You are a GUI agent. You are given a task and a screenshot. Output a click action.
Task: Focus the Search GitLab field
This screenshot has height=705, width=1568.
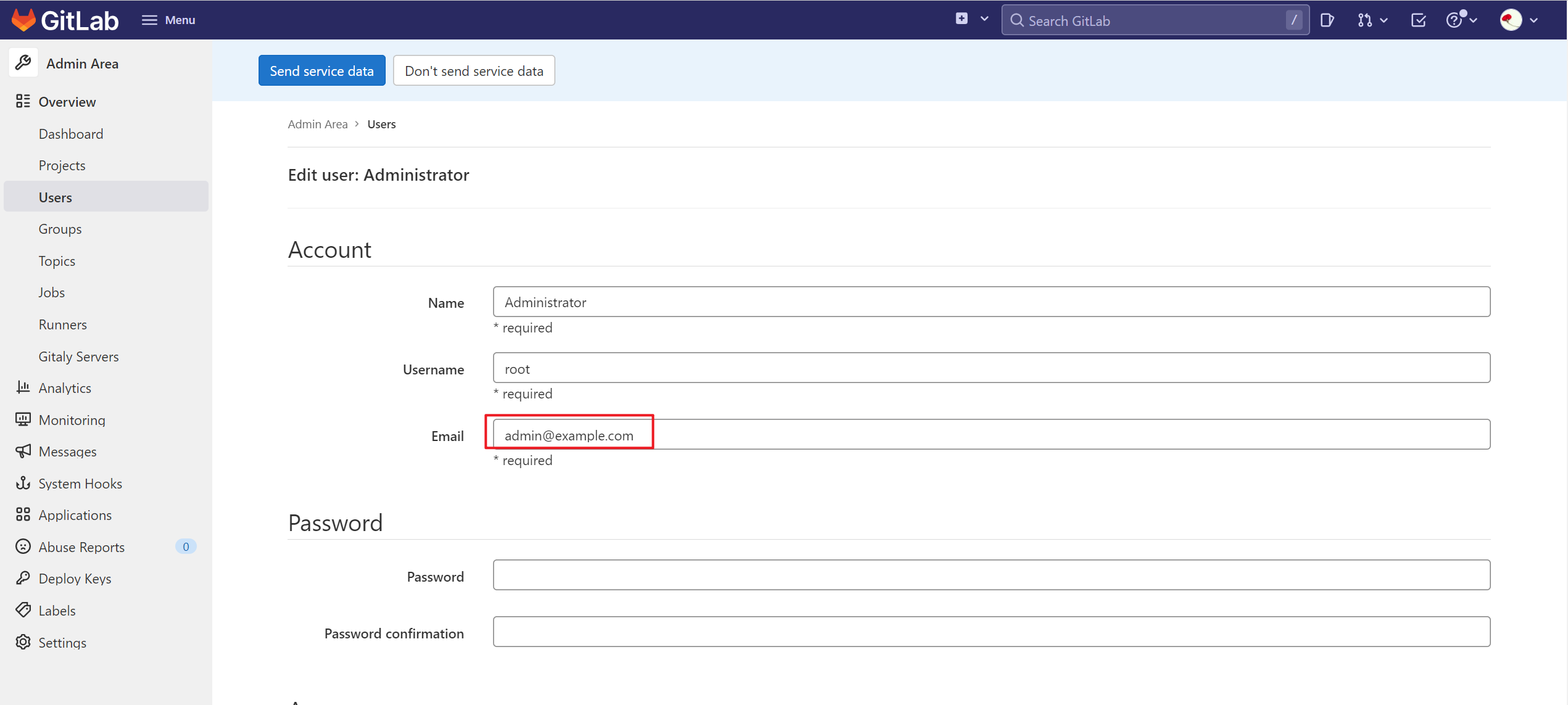[x=1155, y=20]
